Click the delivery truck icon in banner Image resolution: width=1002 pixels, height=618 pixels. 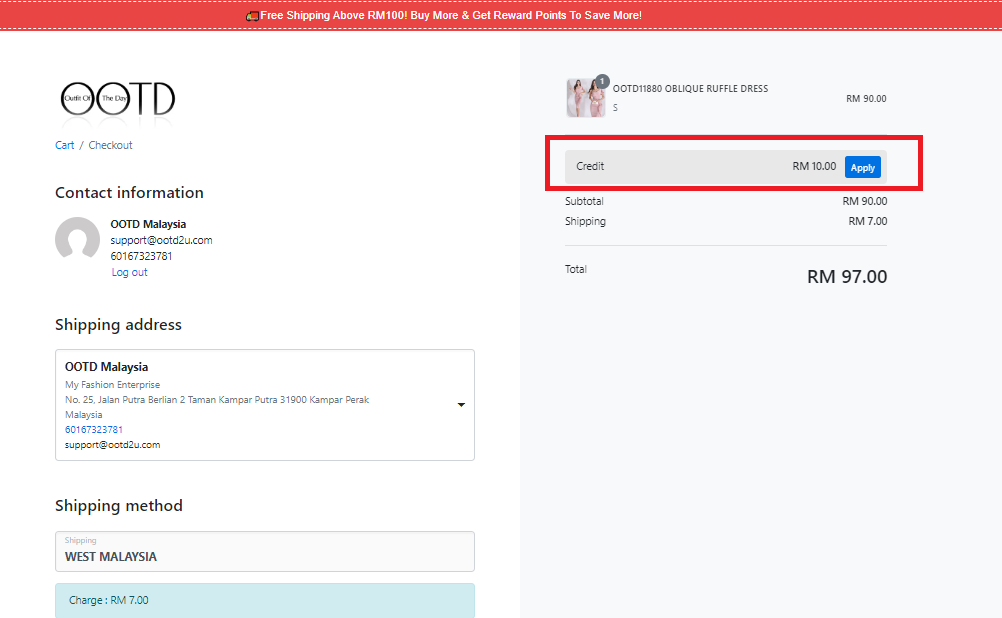coord(252,15)
